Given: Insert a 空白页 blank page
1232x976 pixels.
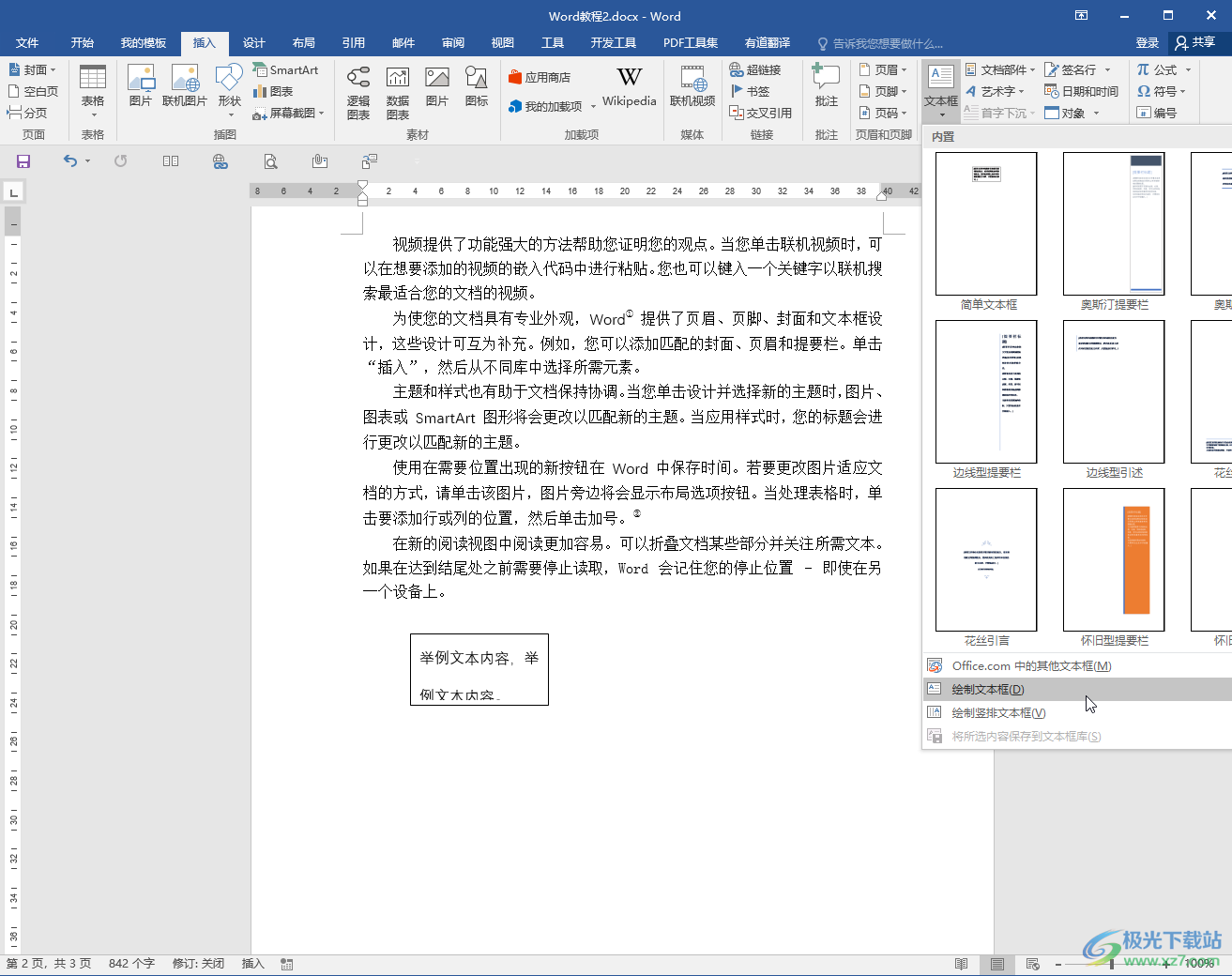Looking at the screenshot, I should point(33,91).
